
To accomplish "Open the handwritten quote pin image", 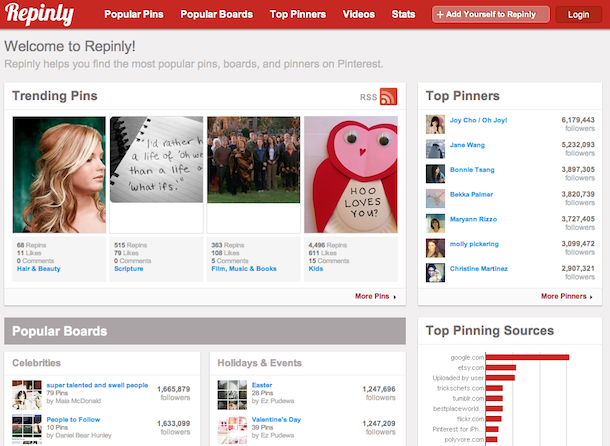I will [x=156, y=160].
